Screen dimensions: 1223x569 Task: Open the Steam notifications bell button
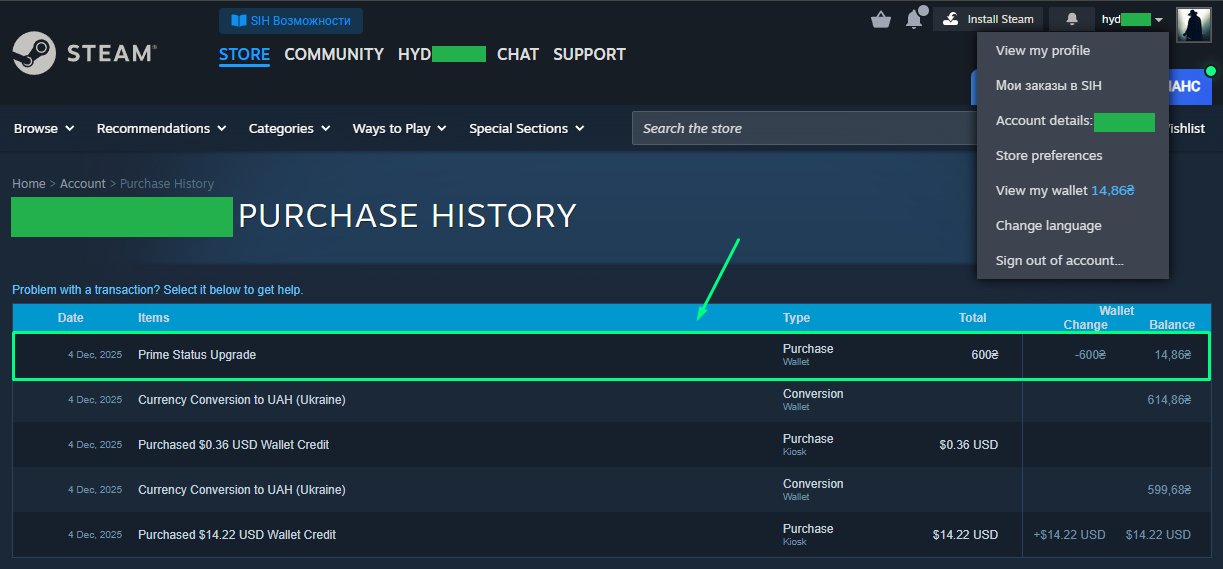tap(1073, 19)
